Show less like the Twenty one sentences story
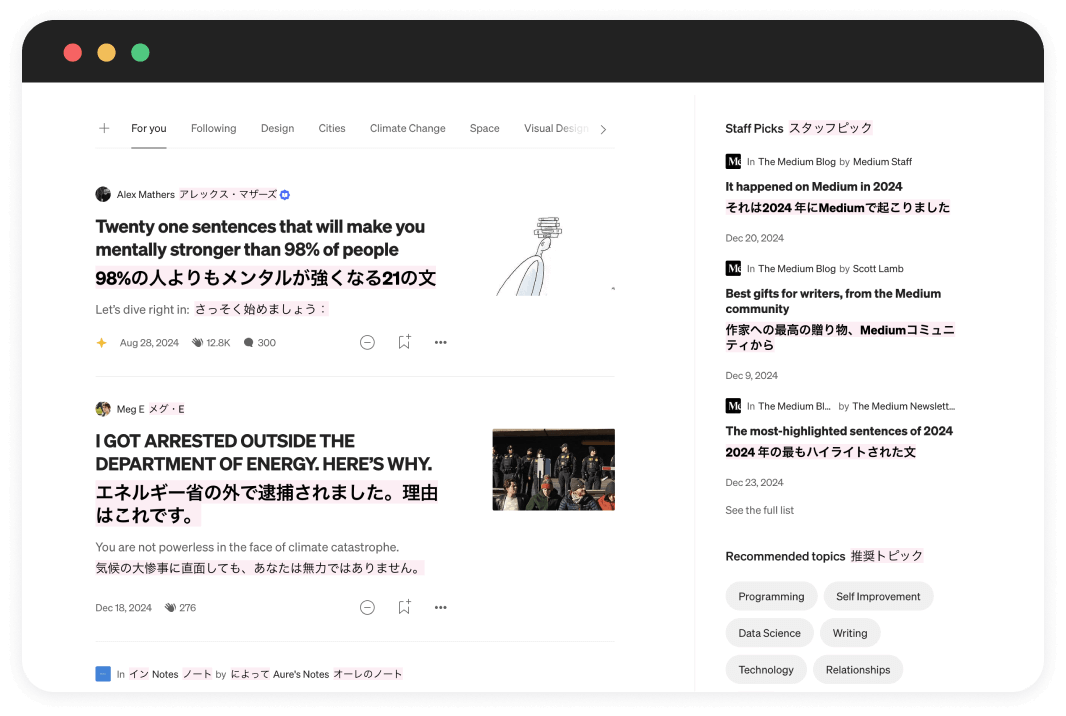Viewport: 1066px width, 716px height. coord(367,342)
